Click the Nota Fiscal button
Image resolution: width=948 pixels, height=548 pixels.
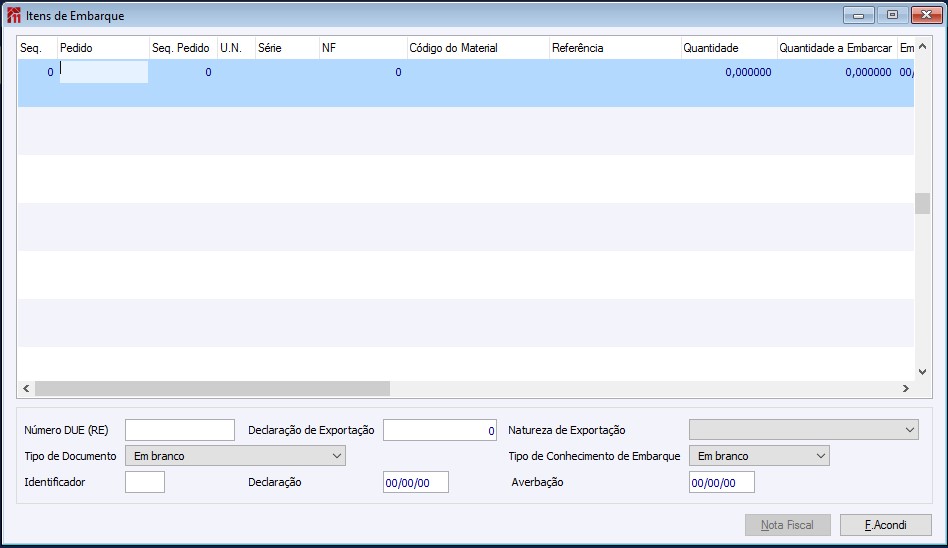(x=787, y=525)
